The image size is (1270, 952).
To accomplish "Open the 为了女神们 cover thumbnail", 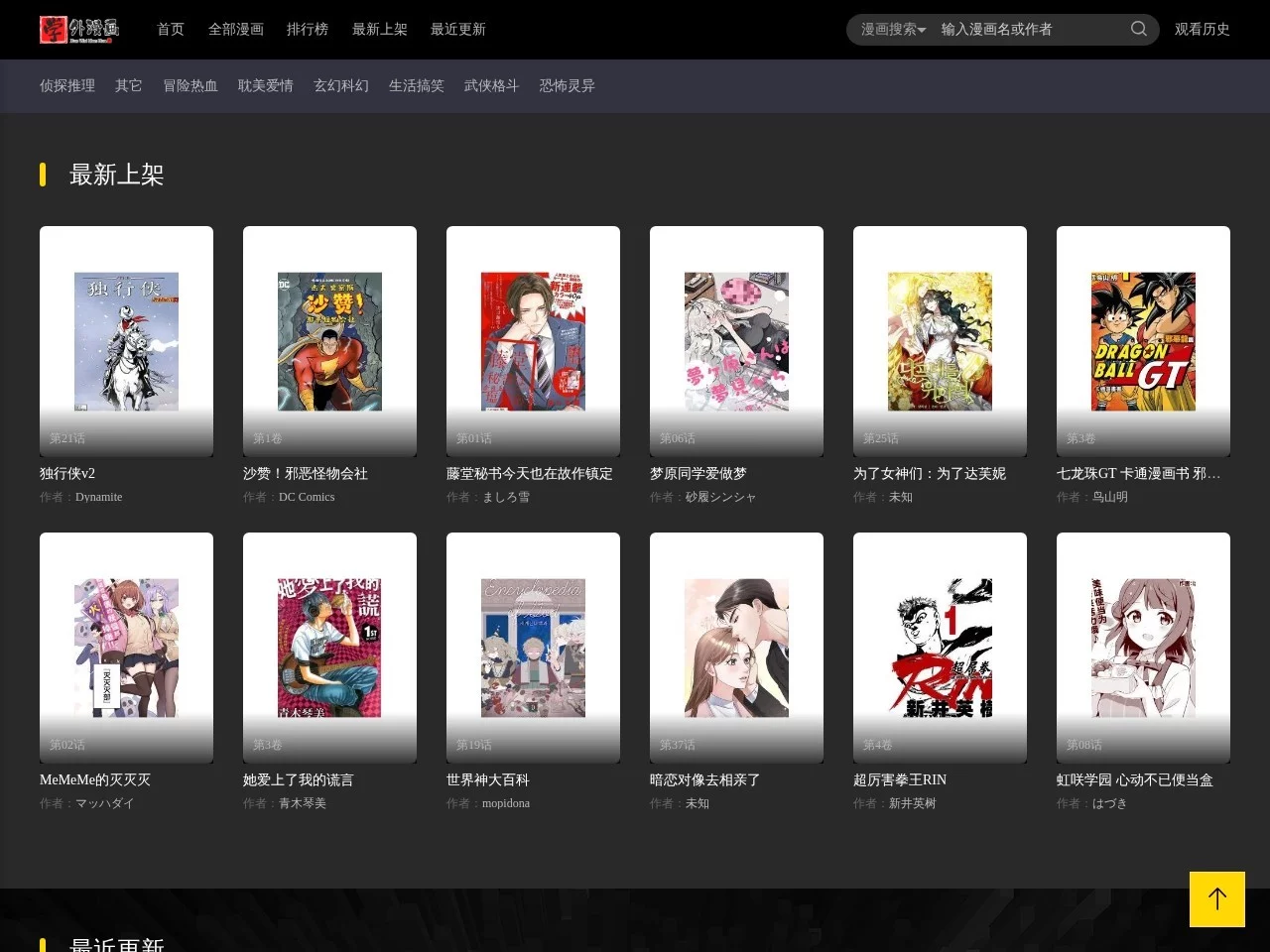I will pos(940,341).
